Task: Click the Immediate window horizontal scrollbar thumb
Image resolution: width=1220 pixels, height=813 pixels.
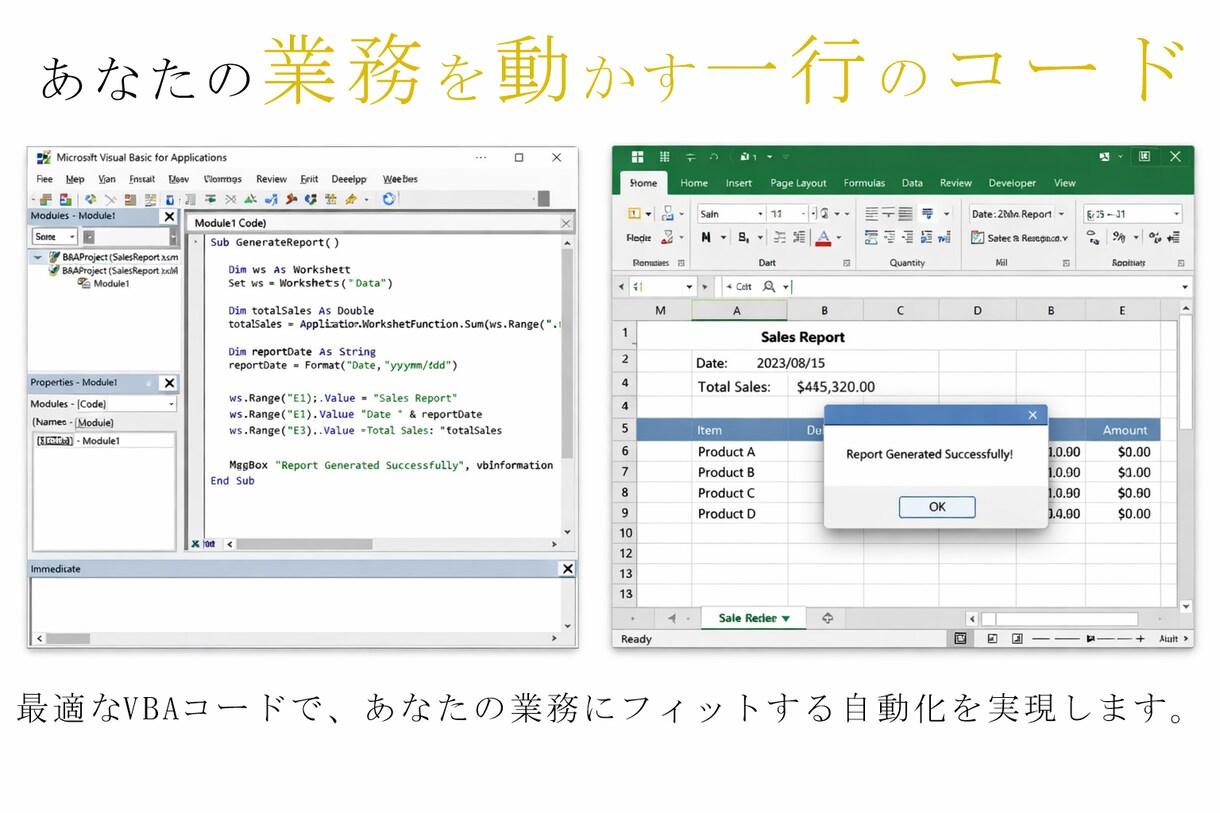Action: [x=68, y=638]
